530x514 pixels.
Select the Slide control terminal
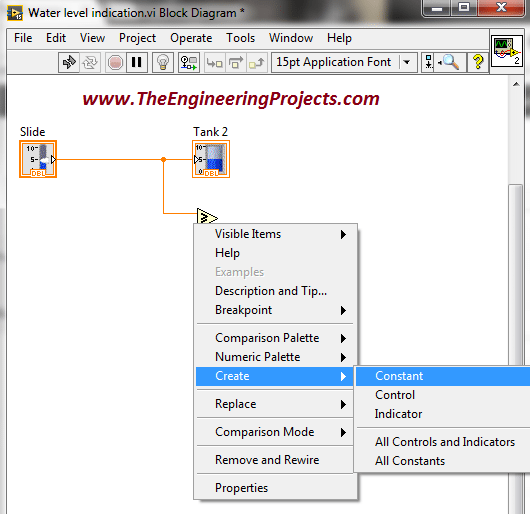click(x=38, y=159)
